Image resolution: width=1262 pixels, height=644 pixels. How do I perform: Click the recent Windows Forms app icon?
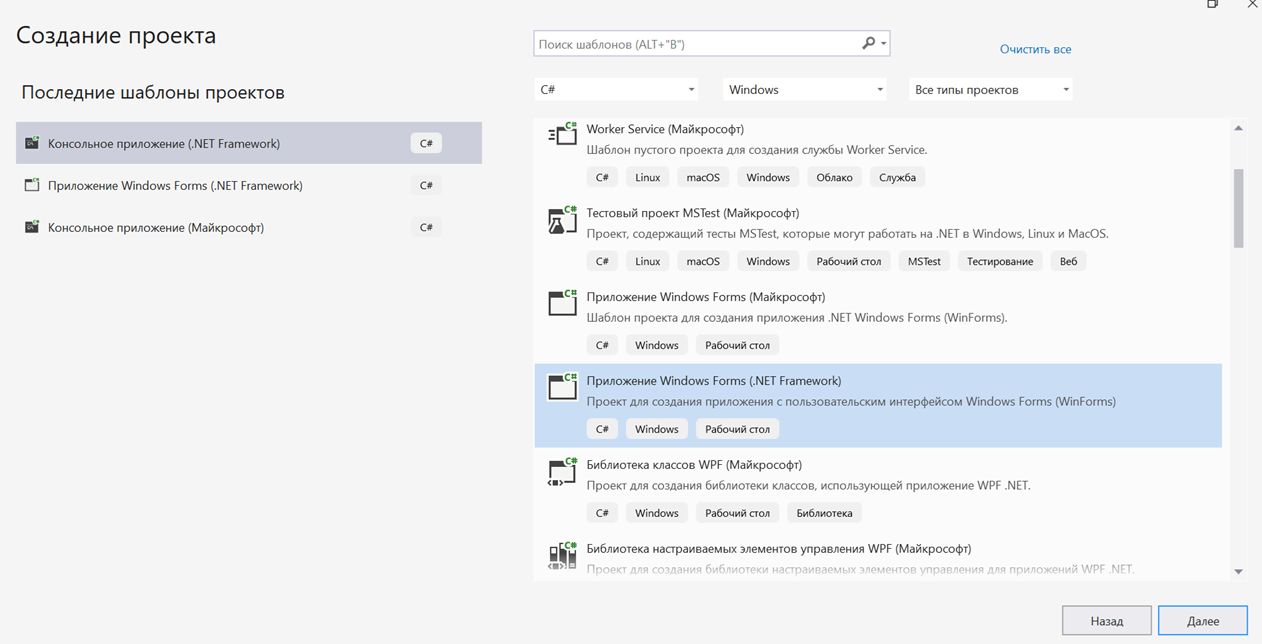(x=32, y=185)
